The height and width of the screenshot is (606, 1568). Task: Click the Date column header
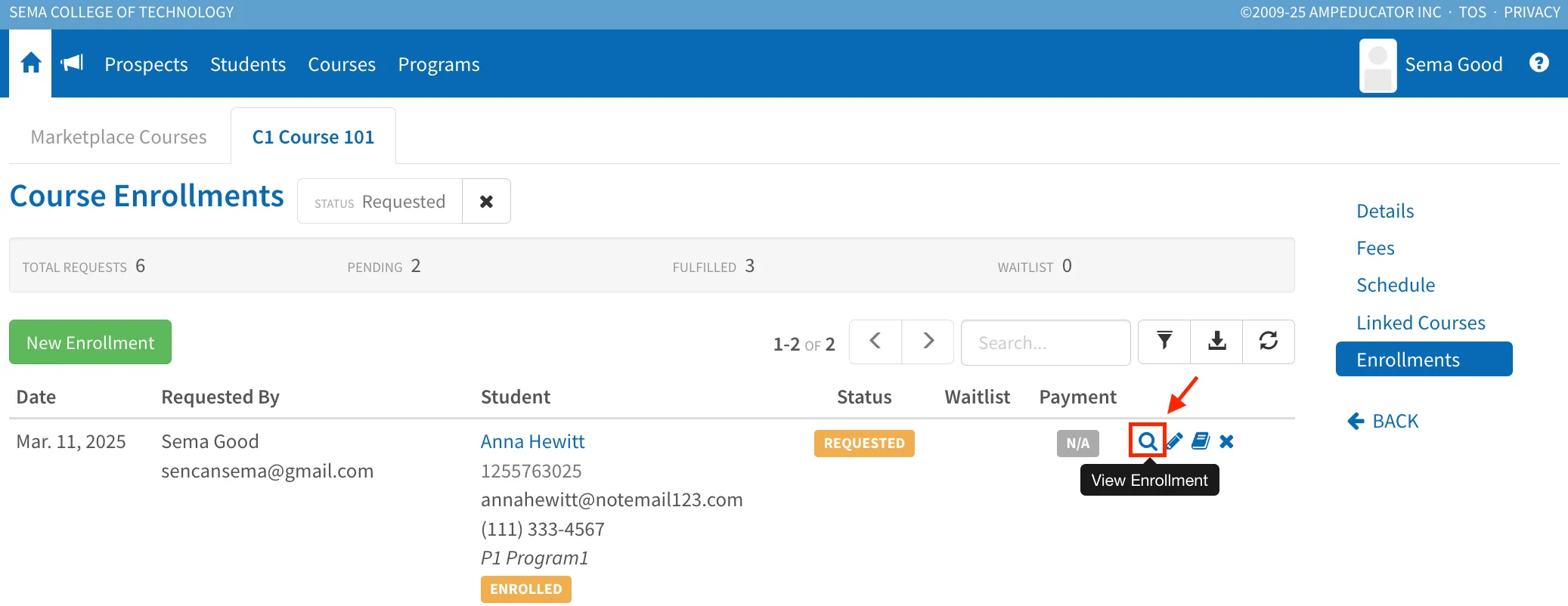(36, 397)
